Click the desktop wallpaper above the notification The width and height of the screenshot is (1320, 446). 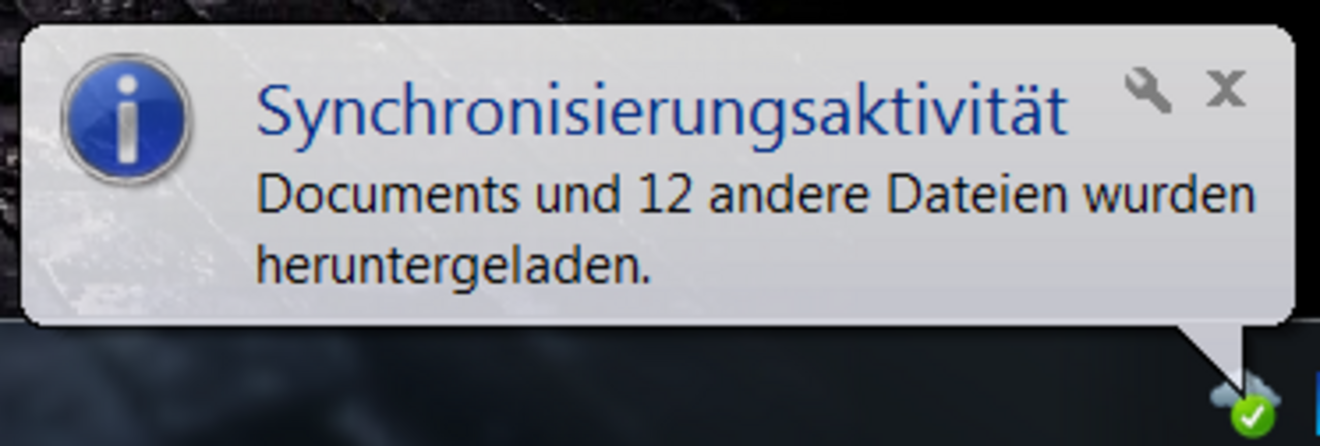(x=660, y=11)
